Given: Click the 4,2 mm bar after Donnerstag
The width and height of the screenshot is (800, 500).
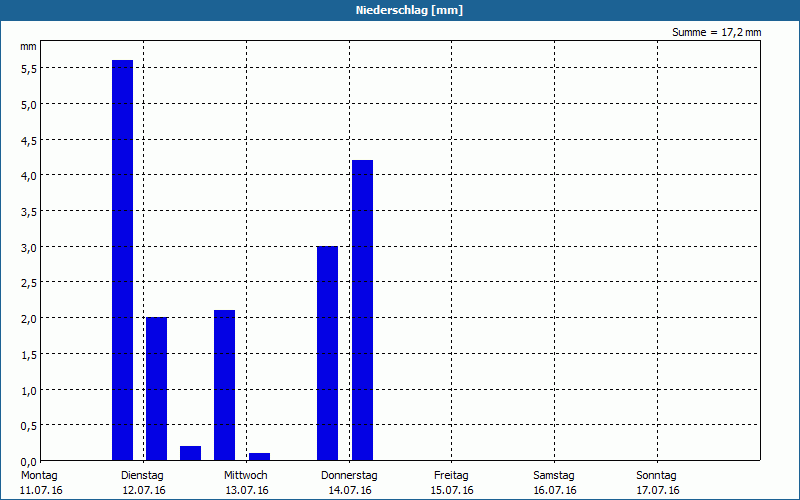Looking at the screenshot, I should tap(362, 310).
